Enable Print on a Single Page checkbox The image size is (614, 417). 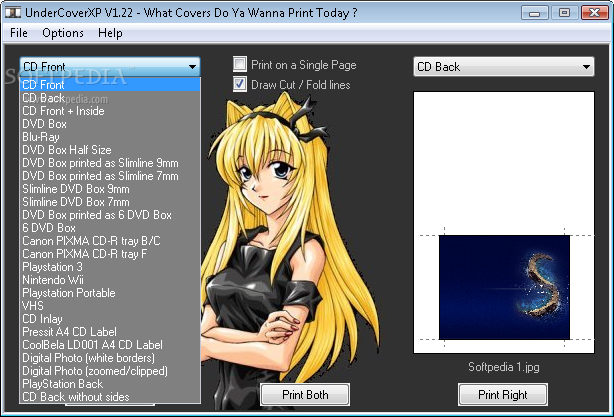click(x=240, y=64)
